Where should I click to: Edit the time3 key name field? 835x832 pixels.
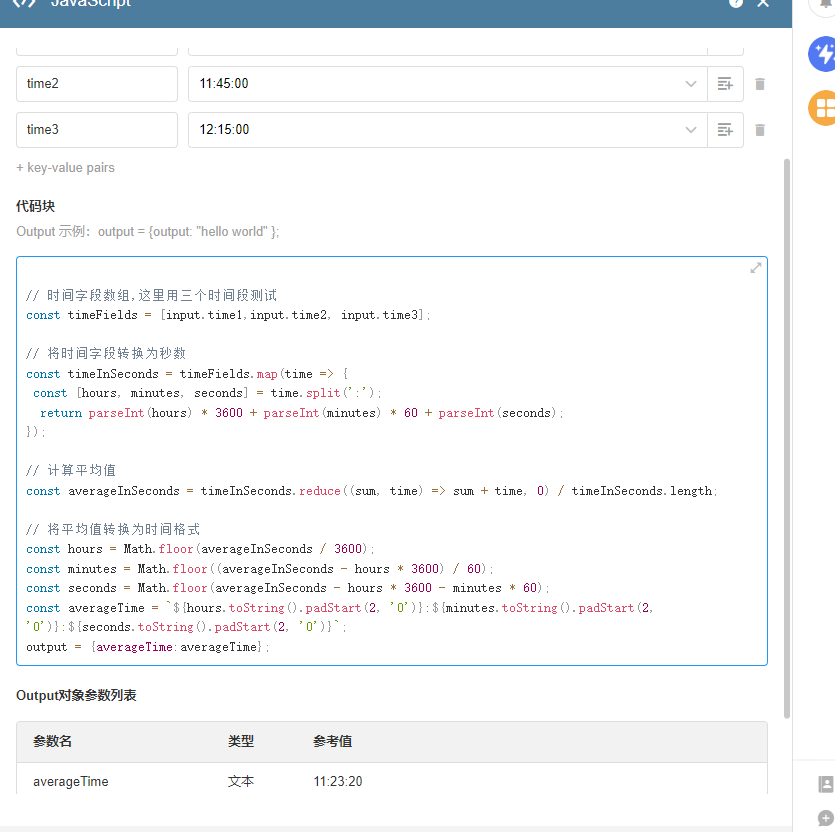click(x=97, y=130)
